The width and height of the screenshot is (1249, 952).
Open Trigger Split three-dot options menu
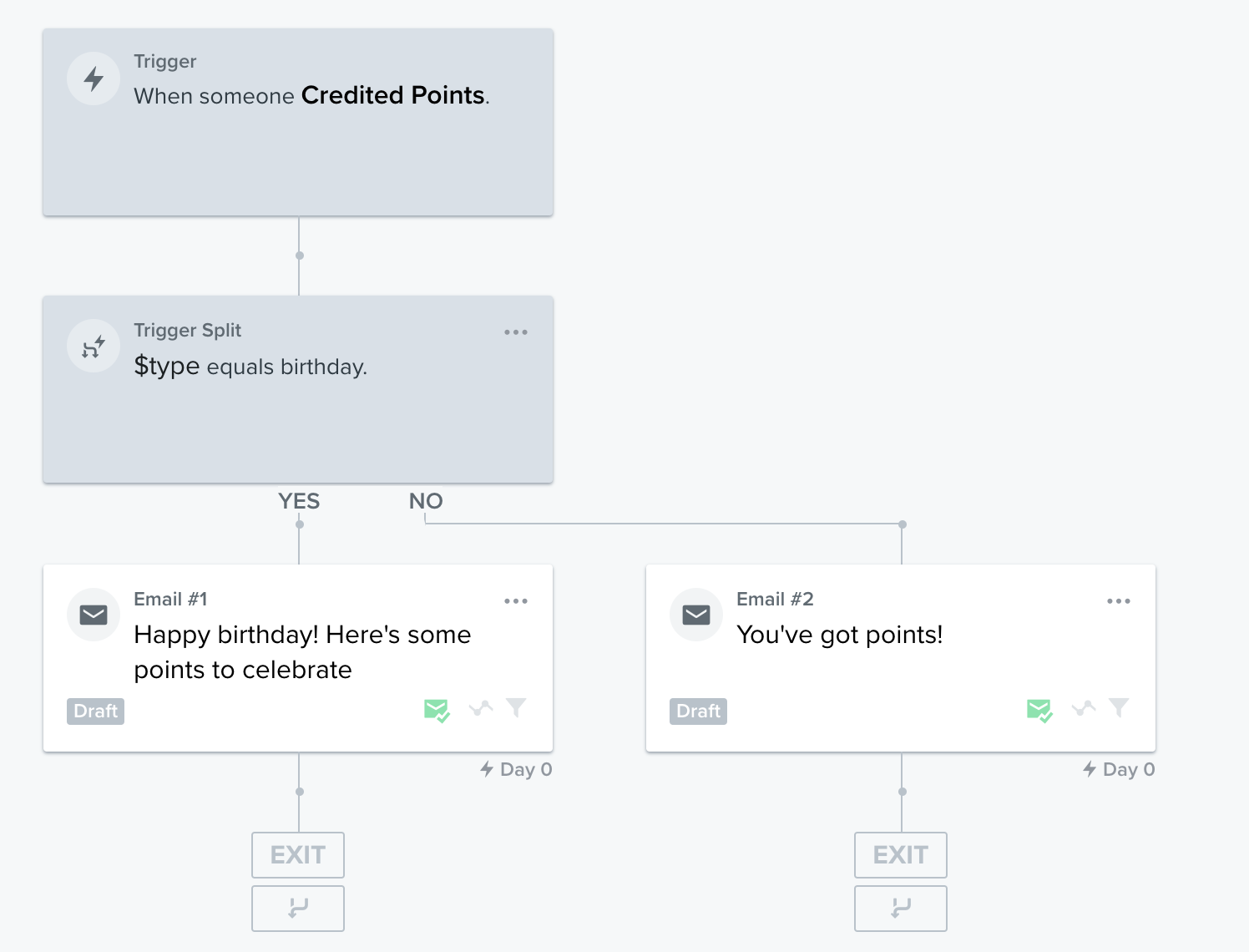pos(516,332)
